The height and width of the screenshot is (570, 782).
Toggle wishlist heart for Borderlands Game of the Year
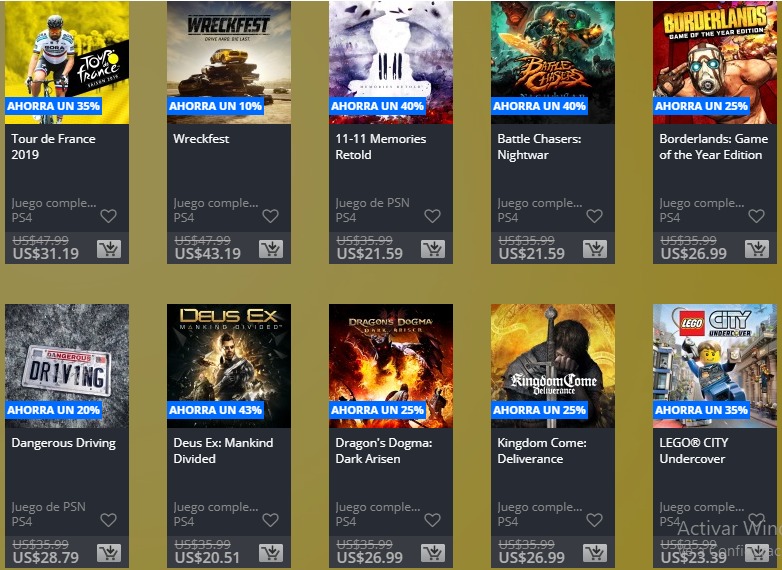point(756,216)
